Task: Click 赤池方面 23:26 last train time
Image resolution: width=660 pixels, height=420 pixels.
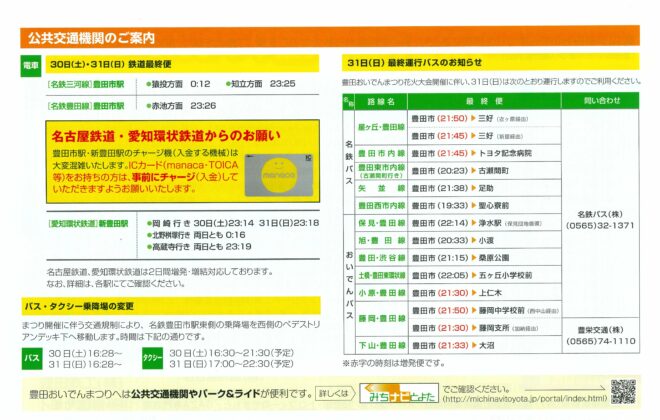Action: (x=181, y=106)
